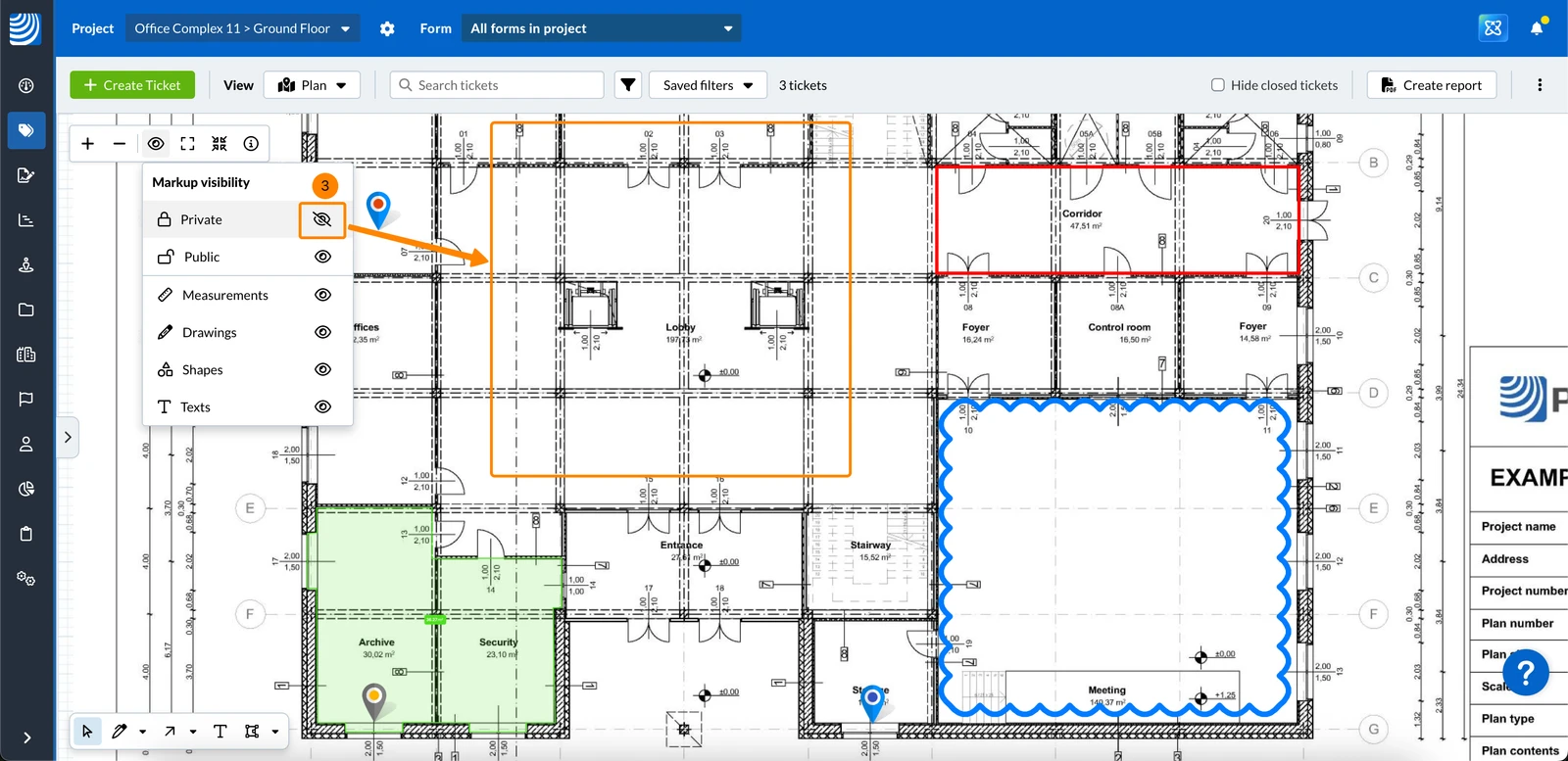Screen dimensions: 1568x761
Task: Open the Plan view dropdown
Action: pyautogui.click(x=312, y=85)
